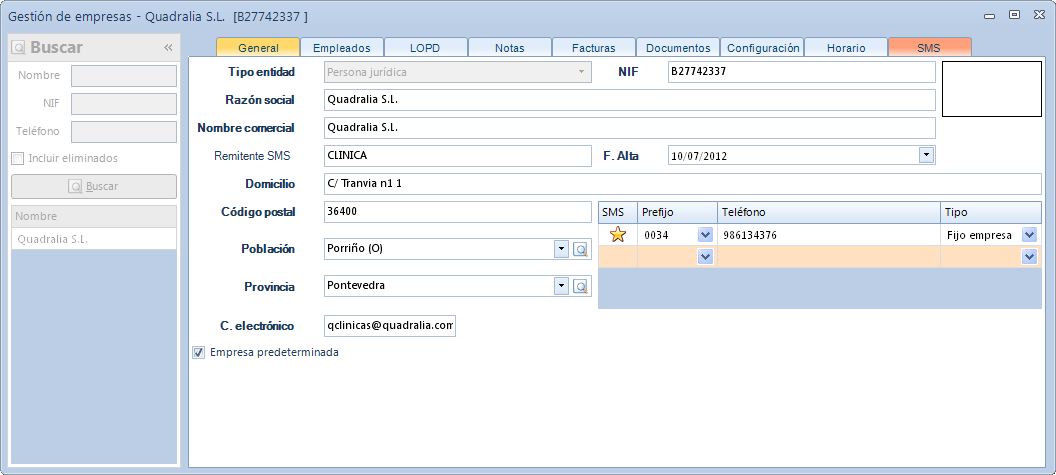Click the Razón social field

click(630, 100)
